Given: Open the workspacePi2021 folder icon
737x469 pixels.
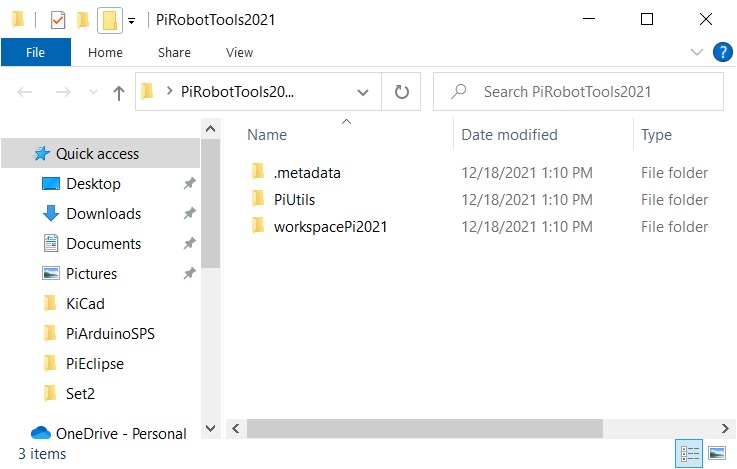Looking at the screenshot, I should 258,226.
